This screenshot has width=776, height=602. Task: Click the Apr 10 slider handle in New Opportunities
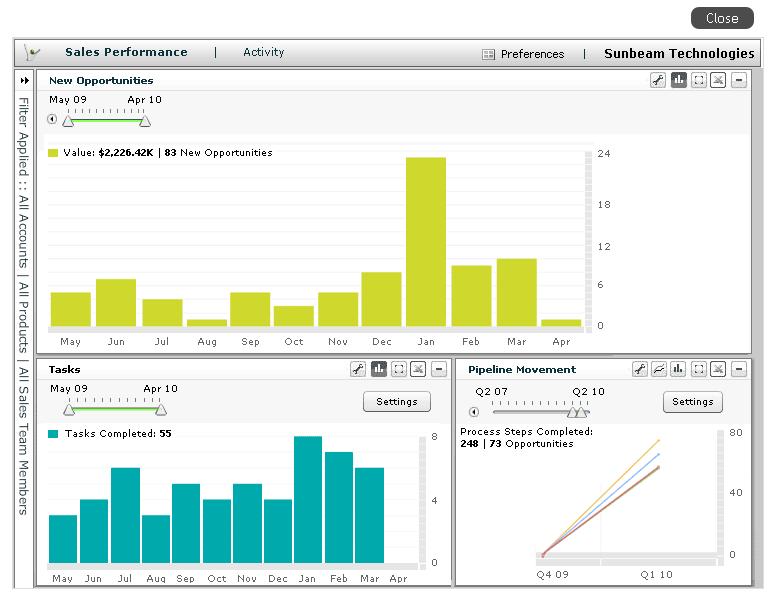[x=145, y=120]
